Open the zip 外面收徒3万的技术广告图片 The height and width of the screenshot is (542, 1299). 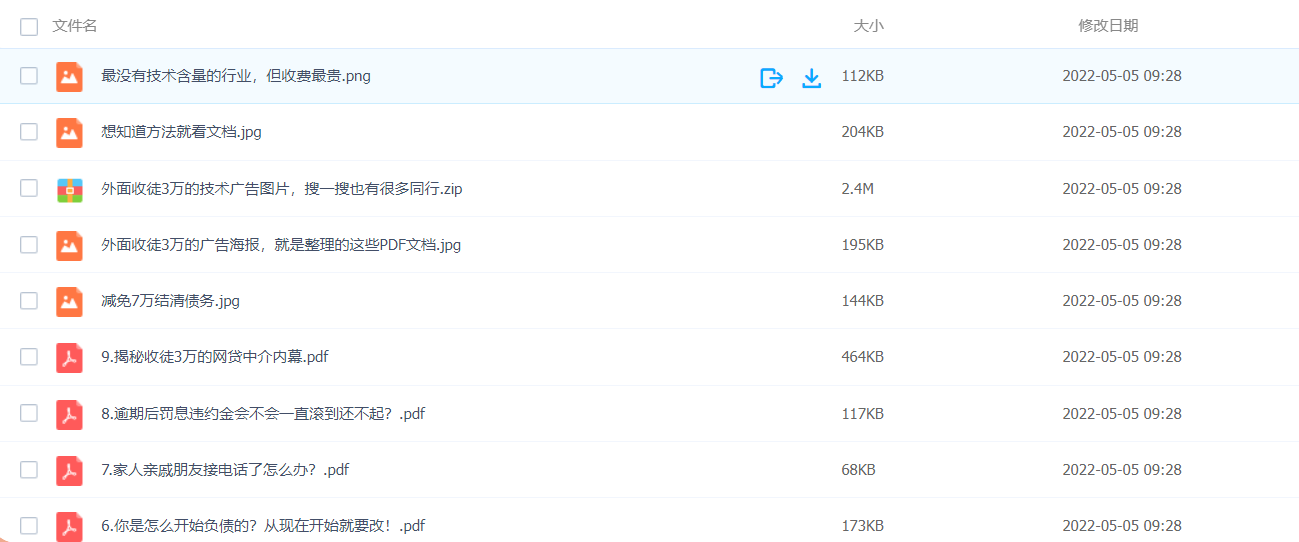[282, 189]
